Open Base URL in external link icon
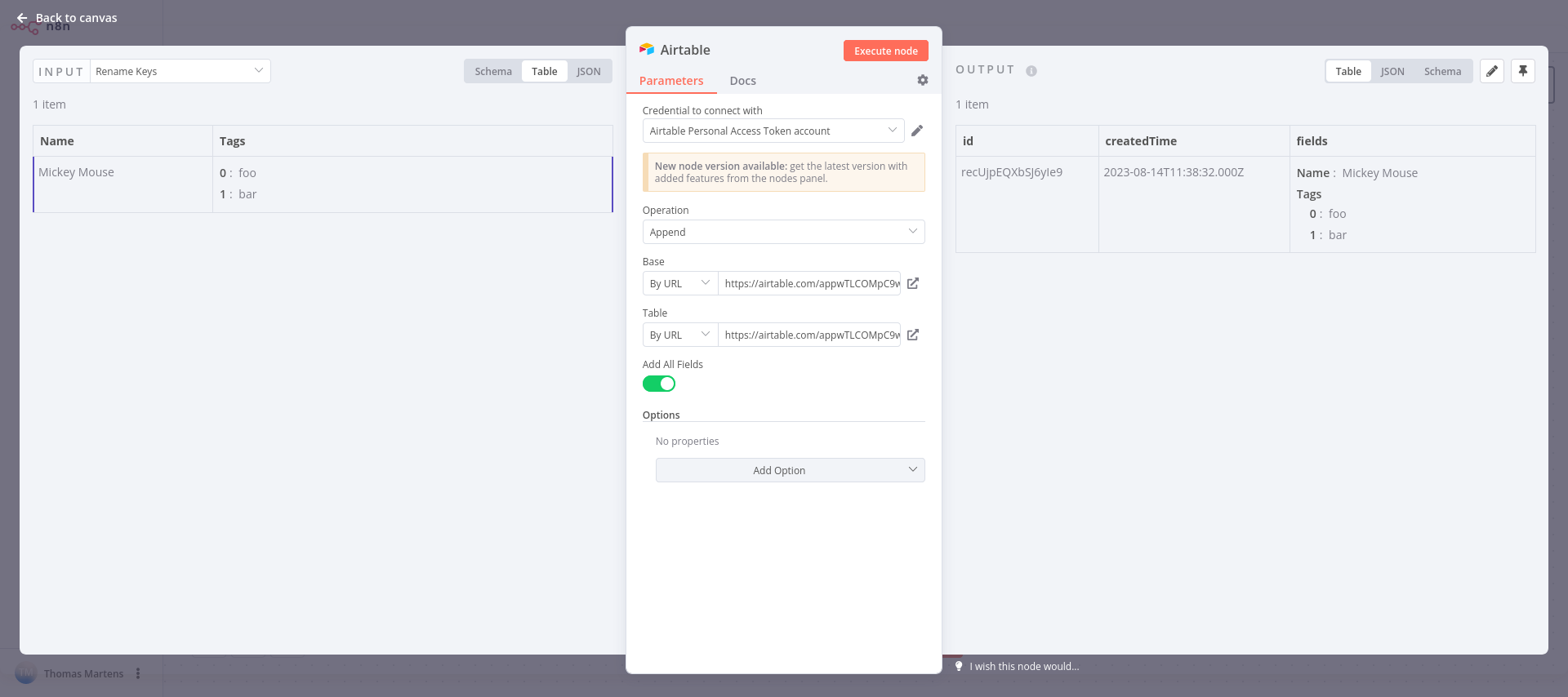Viewport: 1568px width, 697px height. click(913, 283)
